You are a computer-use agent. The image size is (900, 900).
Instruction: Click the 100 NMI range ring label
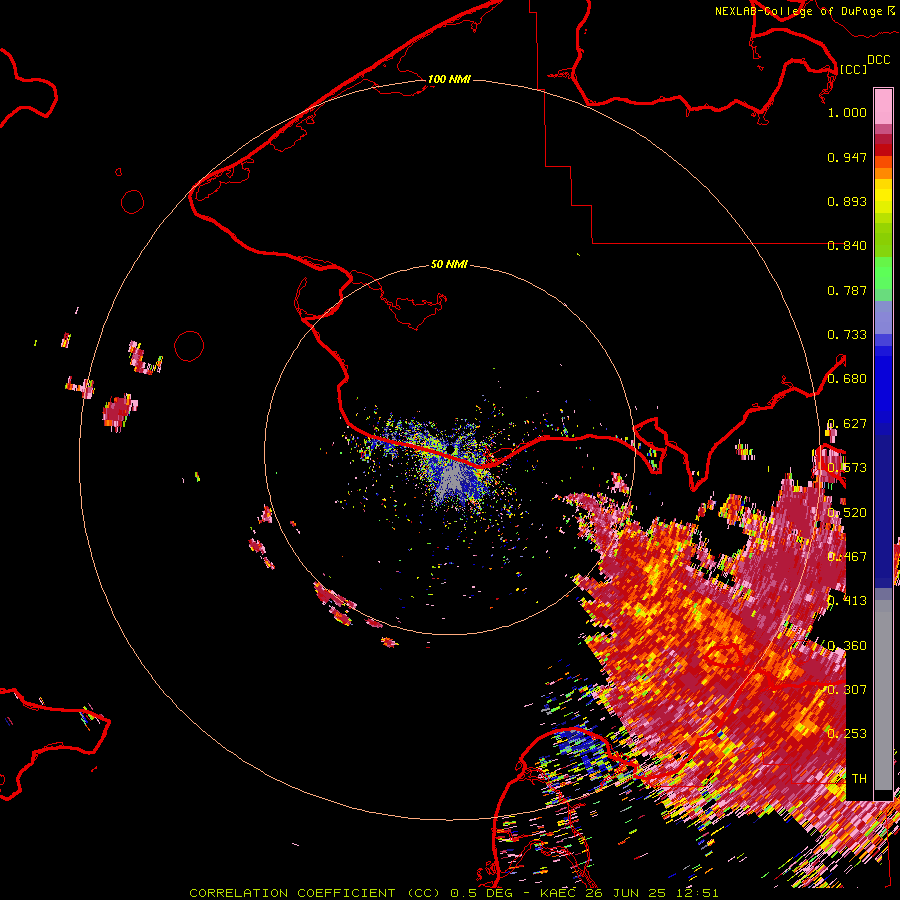449,79
